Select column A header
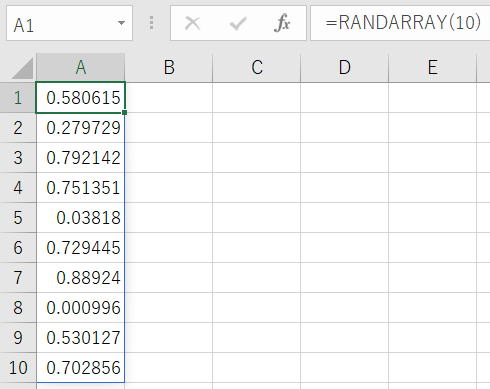 click(x=81, y=68)
